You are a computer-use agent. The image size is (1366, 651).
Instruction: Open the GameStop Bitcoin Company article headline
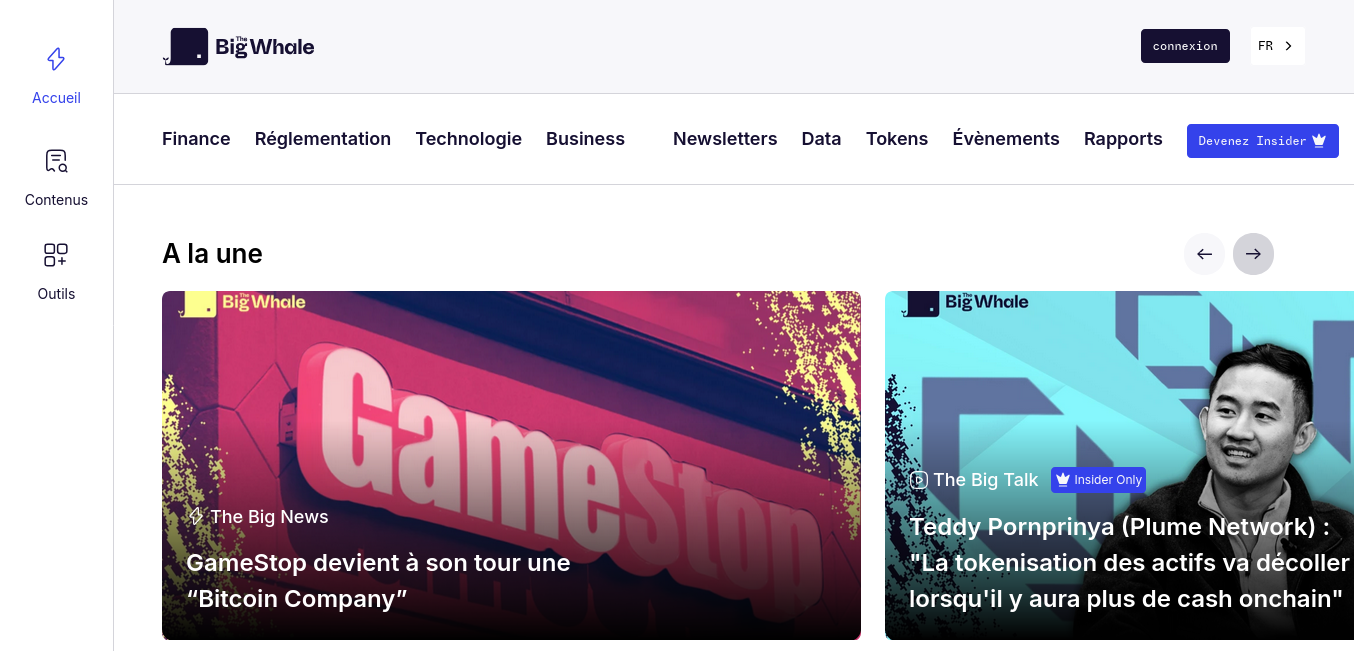378,581
